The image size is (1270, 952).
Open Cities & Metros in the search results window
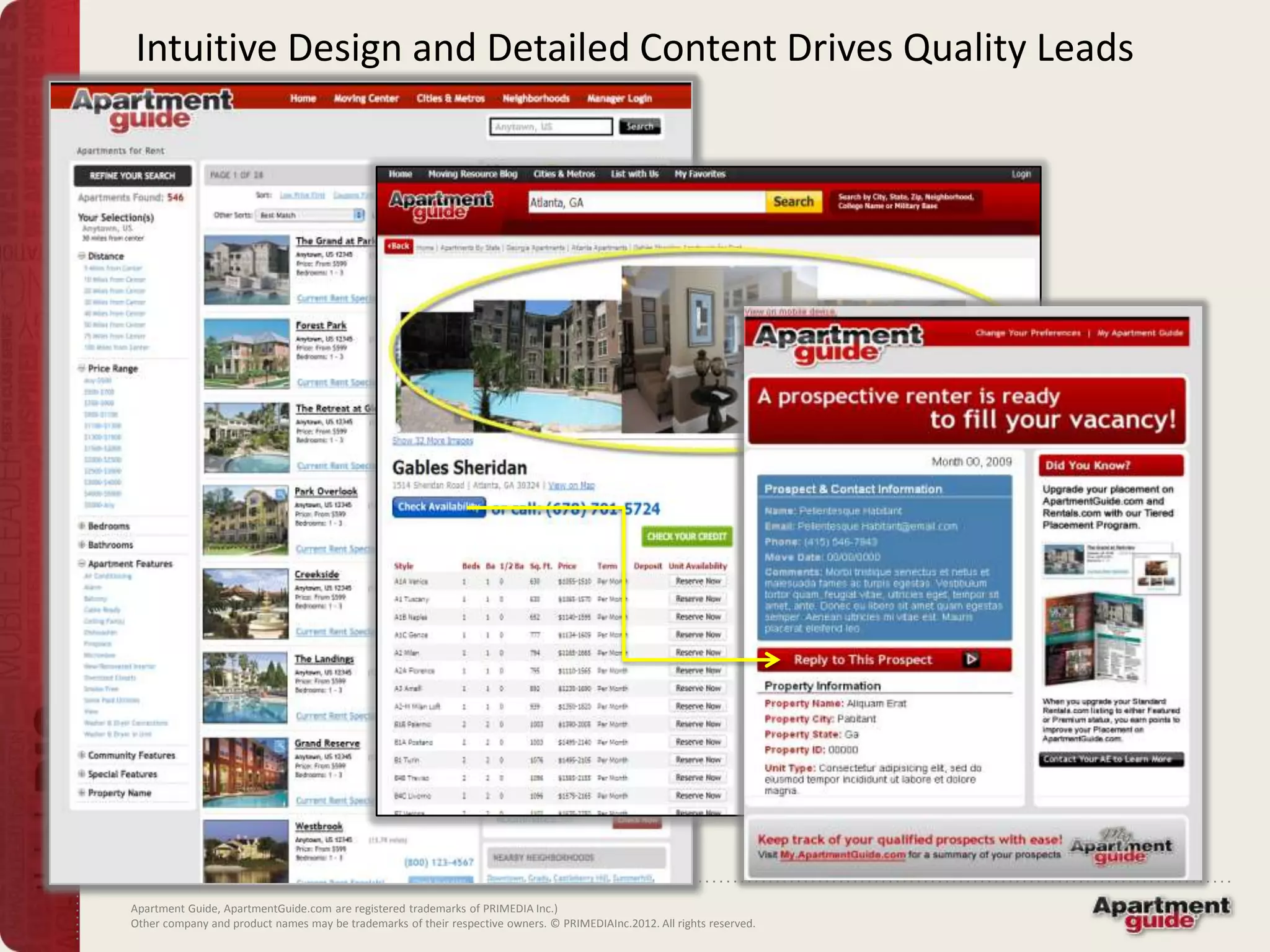451,98
